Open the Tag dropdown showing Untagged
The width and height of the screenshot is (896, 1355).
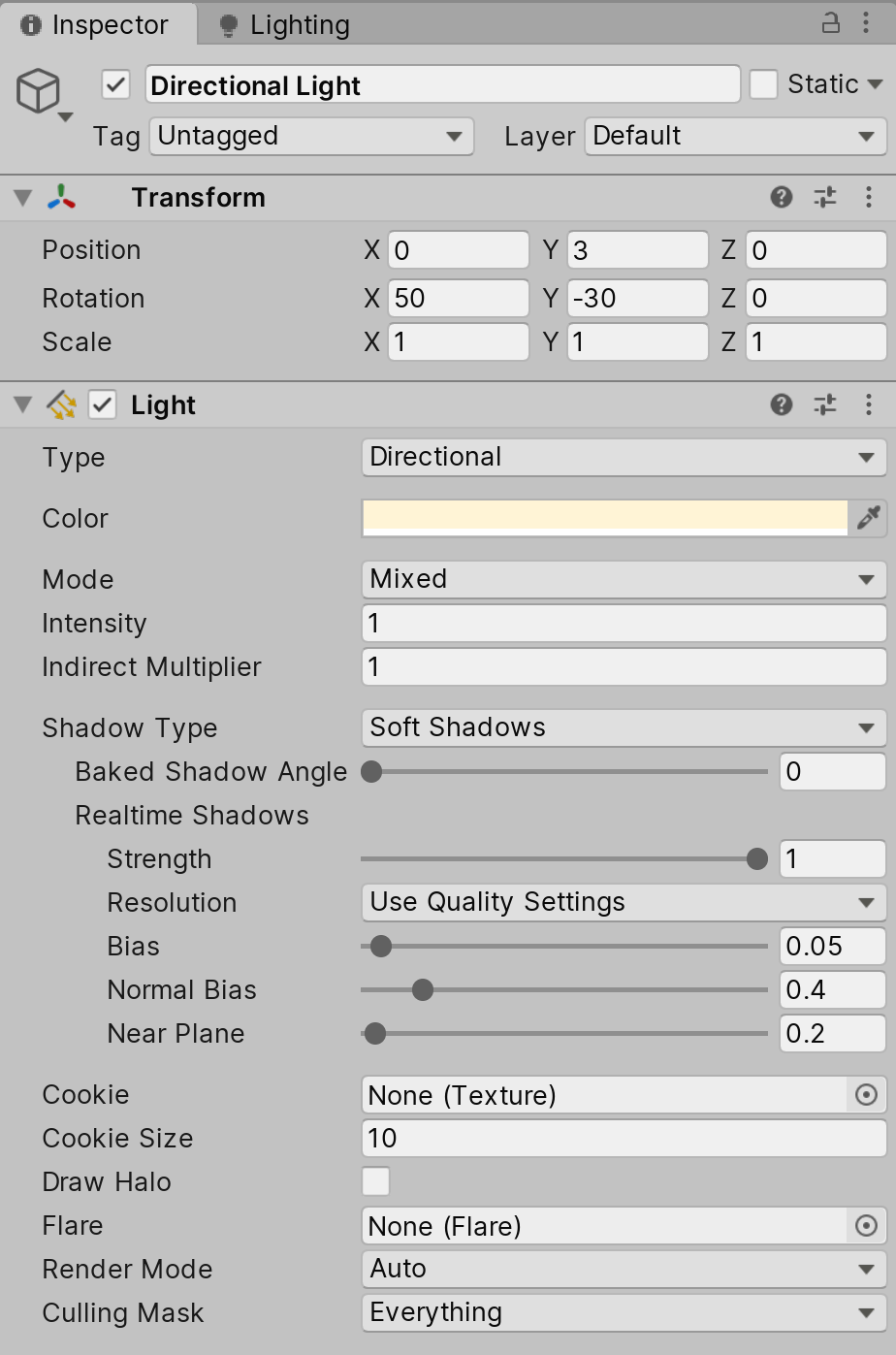pos(310,136)
